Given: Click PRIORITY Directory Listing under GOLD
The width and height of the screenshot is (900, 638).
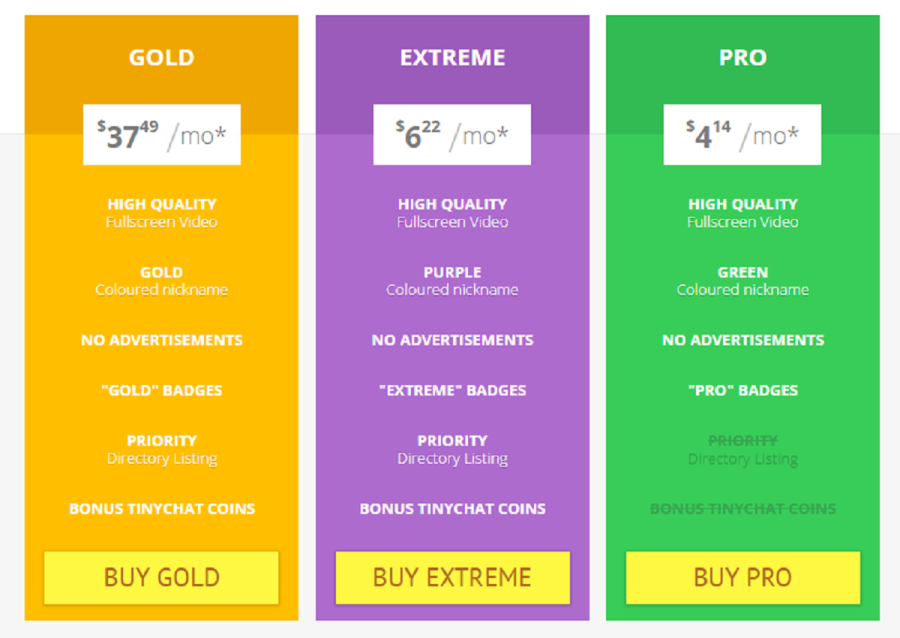Looking at the screenshot, I should (161, 450).
